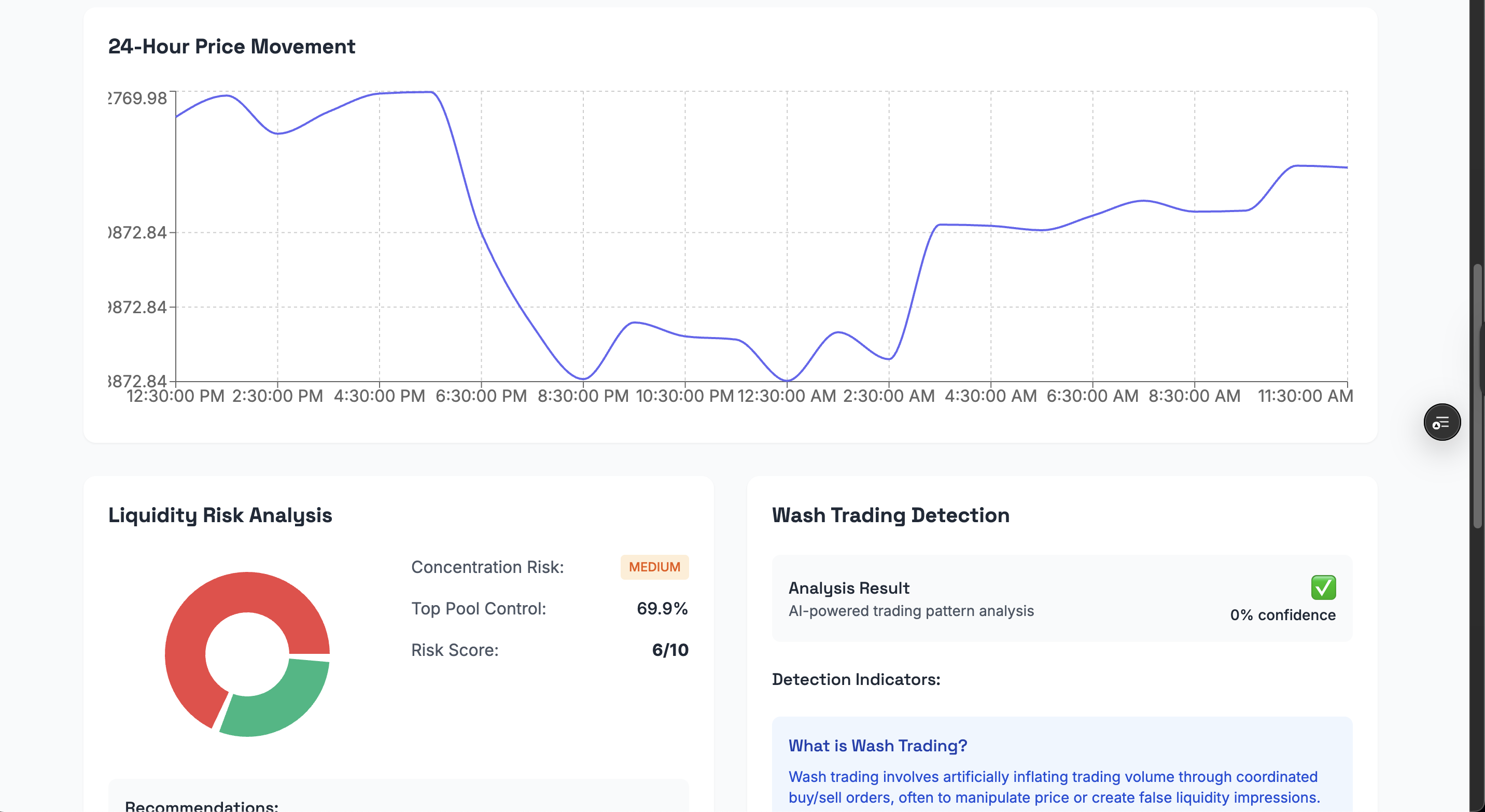The width and height of the screenshot is (1485, 812).
Task: Click the What is Wash Trading? title
Action: pos(877,746)
